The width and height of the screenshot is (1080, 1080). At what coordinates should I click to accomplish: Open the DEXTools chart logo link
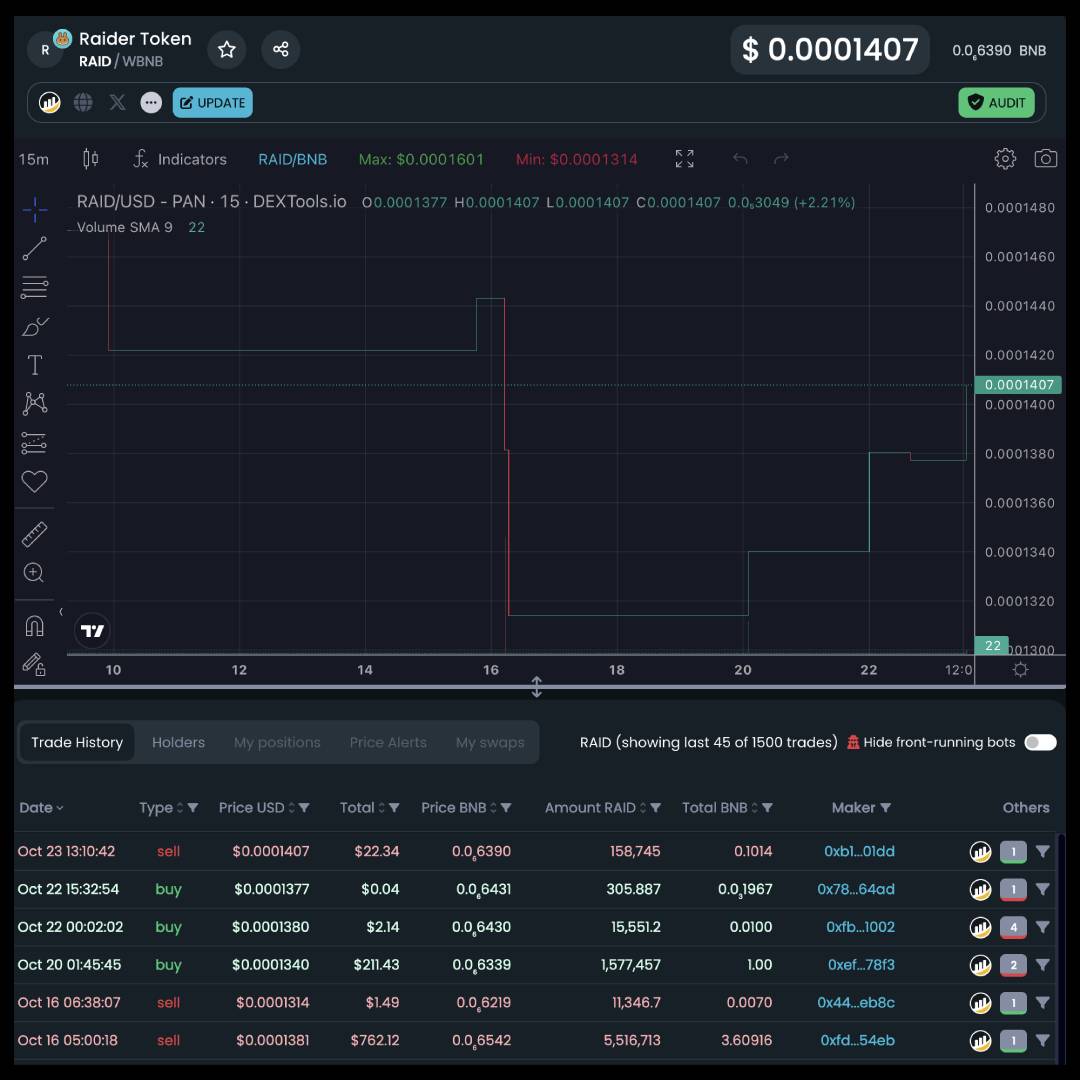click(x=50, y=103)
